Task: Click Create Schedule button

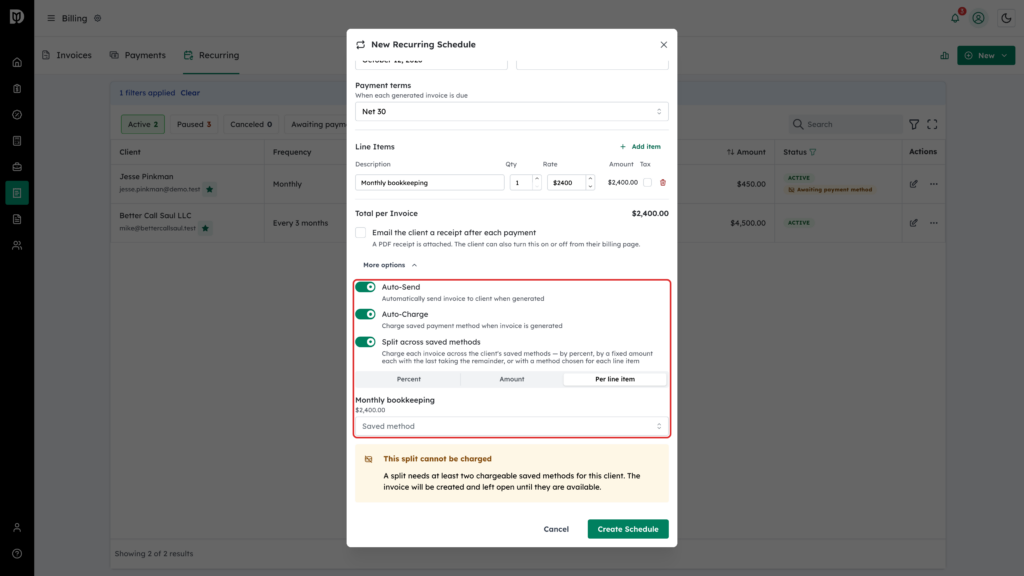Action: [628, 529]
